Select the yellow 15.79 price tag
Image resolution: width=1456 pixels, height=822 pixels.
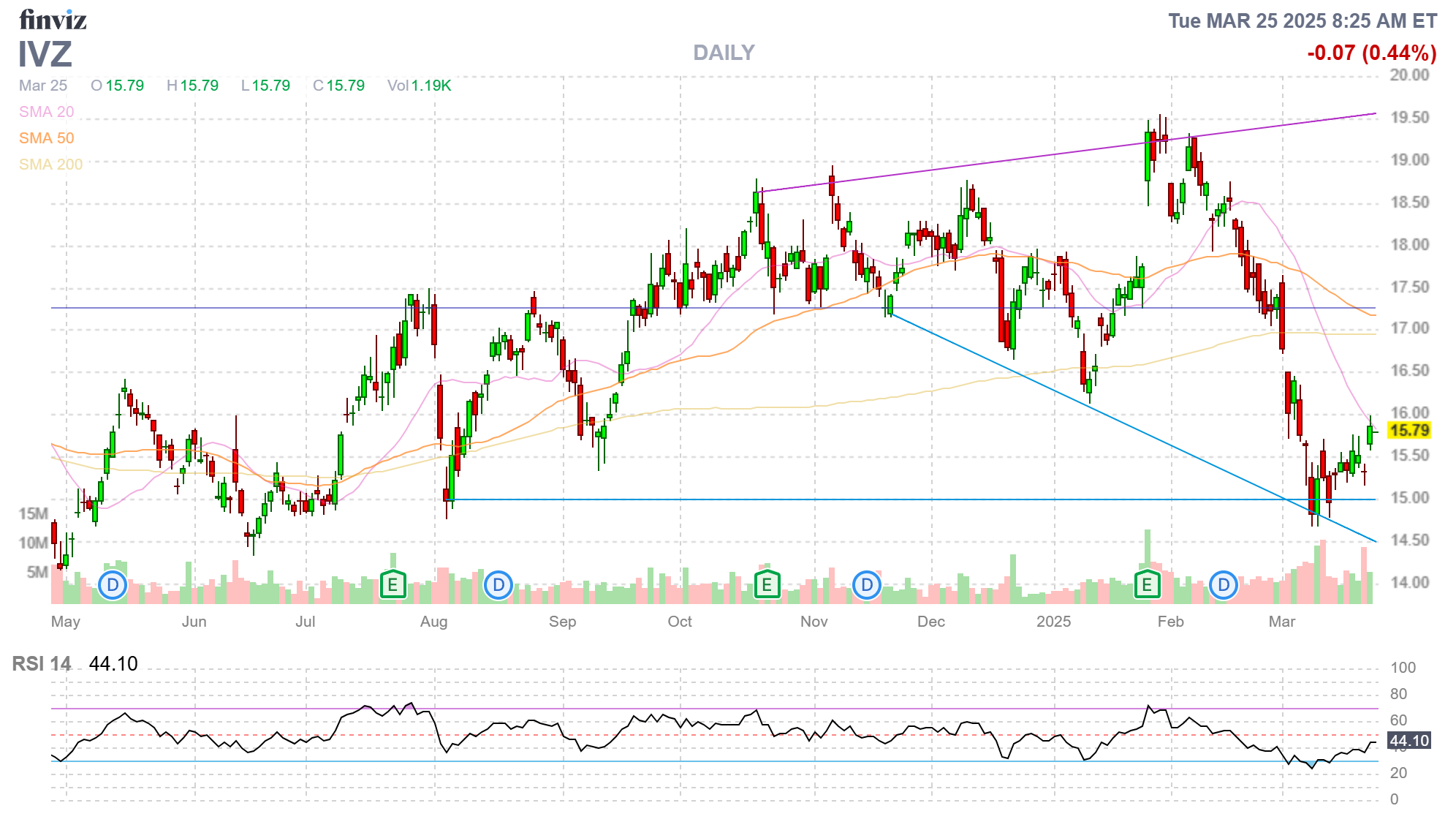pyautogui.click(x=1408, y=431)
